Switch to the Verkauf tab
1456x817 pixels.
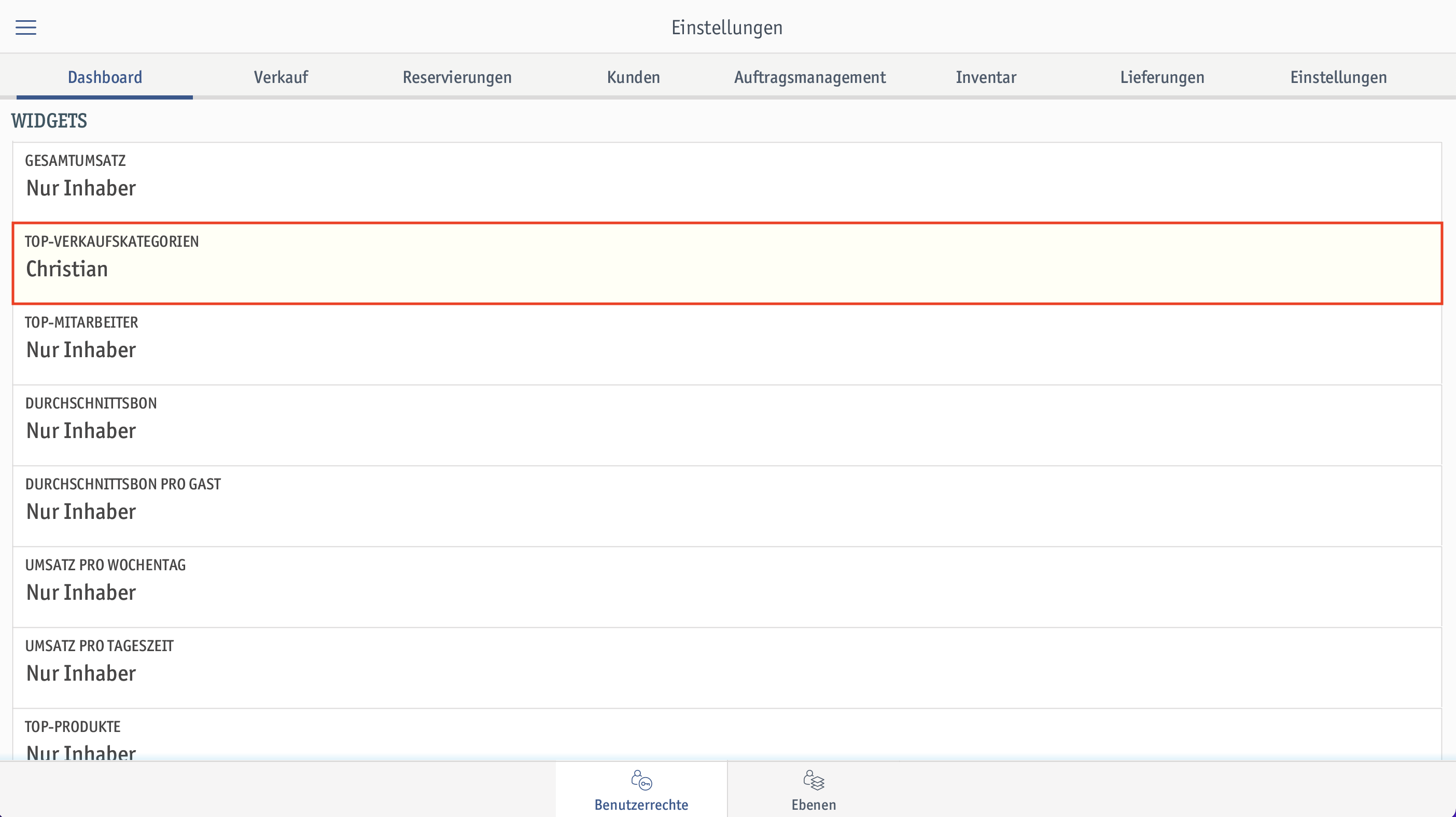click(x=281, y=77)
